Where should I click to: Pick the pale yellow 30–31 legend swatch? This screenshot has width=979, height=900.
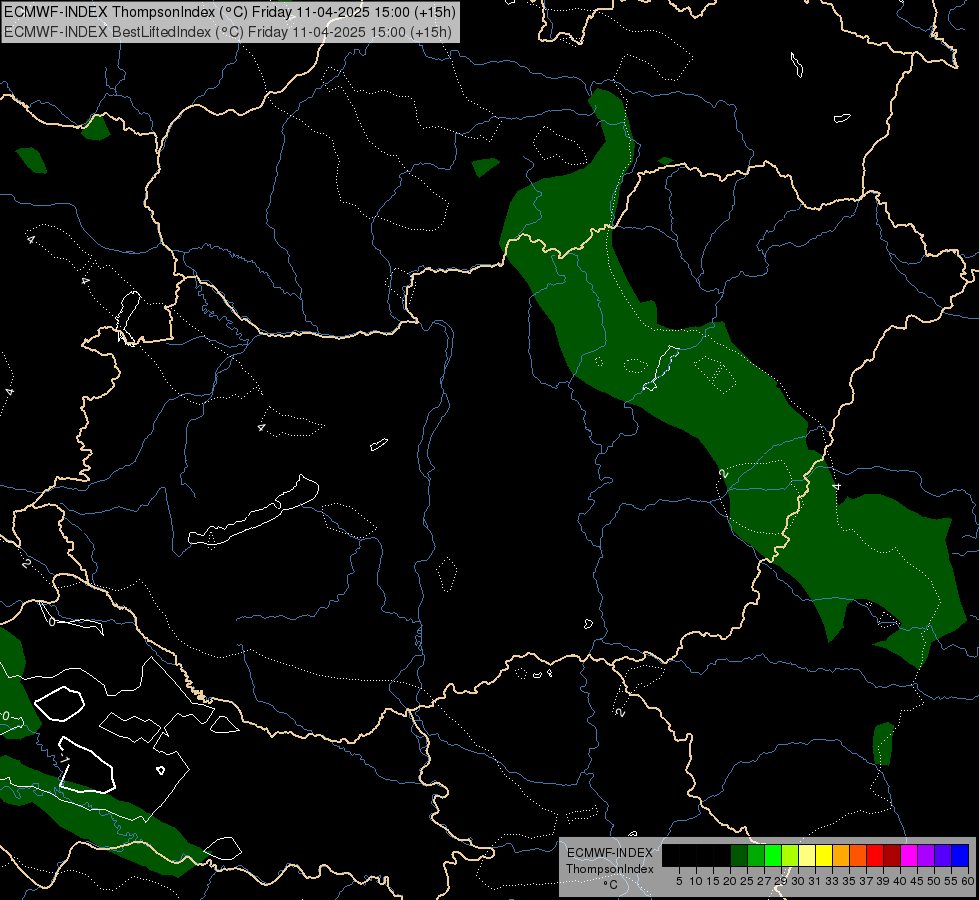point(807,855)
